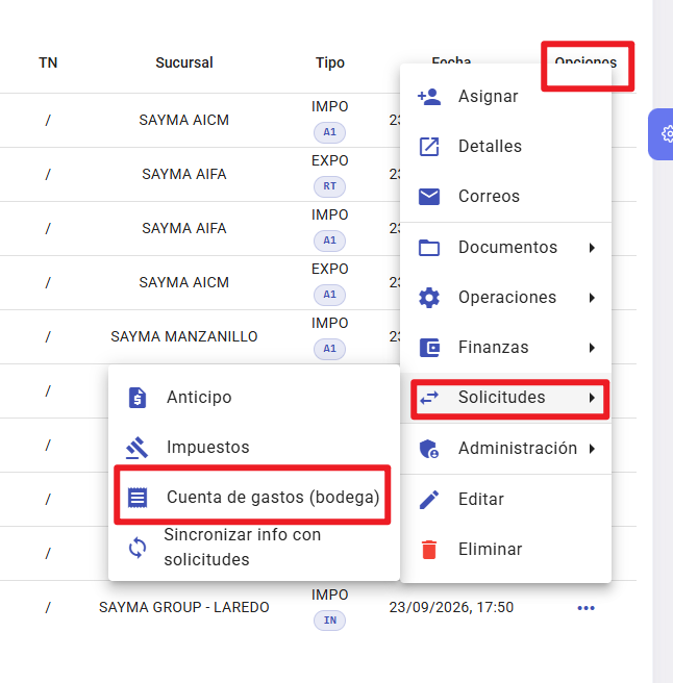
Task: Click the Documentos folder icon
Action: (x=429, y=247)
